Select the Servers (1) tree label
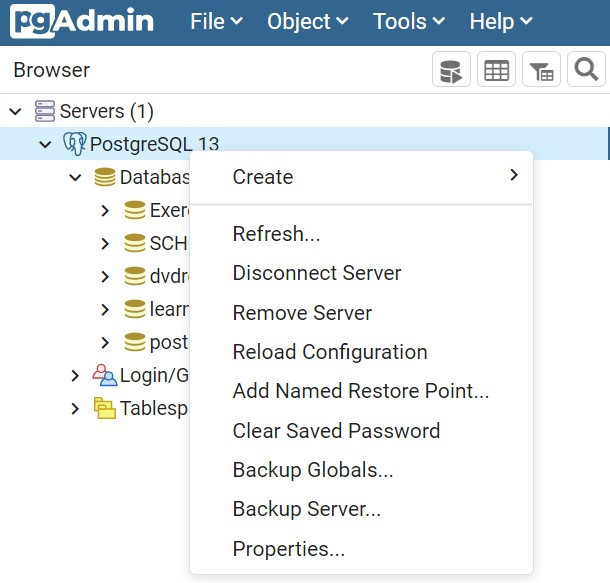This screenshot has height=583, width=610. tap(107, 112)
